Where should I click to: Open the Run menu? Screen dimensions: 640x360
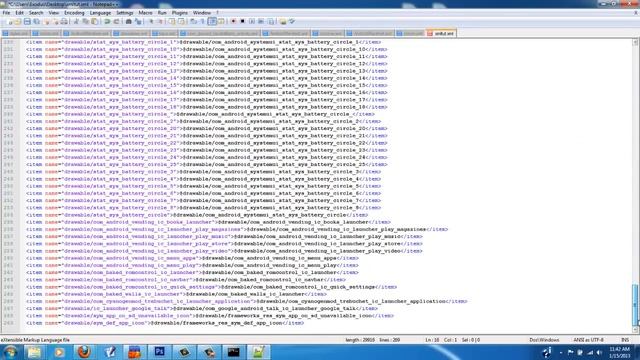(162, 13)
